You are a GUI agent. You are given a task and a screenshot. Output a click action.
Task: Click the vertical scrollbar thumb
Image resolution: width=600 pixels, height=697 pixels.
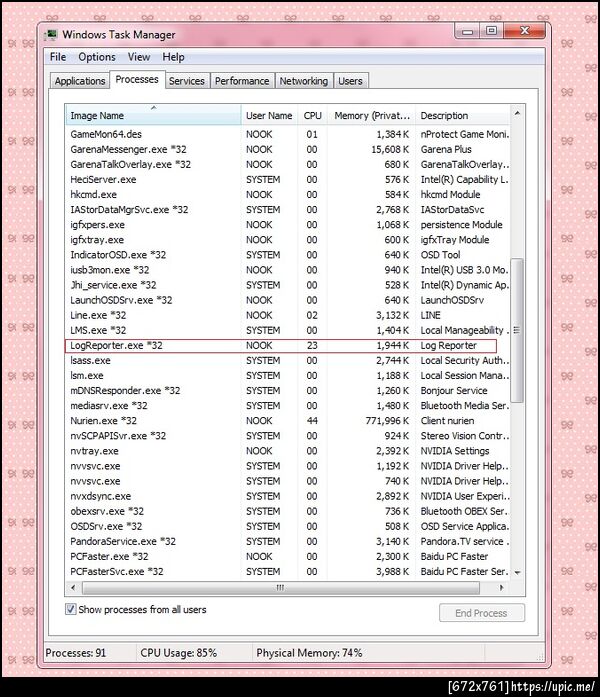[517, 330]
